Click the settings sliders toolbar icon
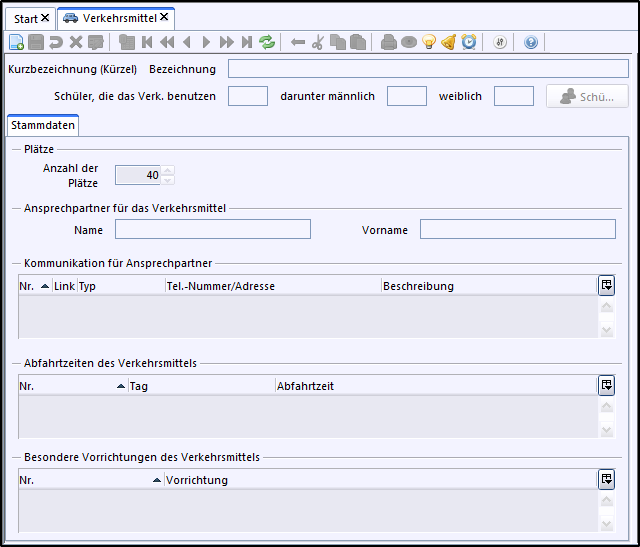 pyautogui.click(x=501, y=42)
